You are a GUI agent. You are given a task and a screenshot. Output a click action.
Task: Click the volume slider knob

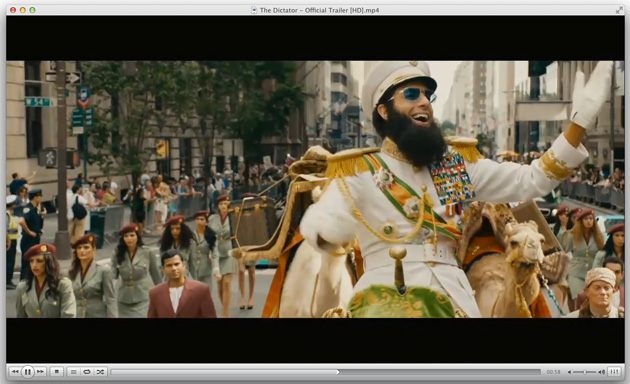(585, 372)
